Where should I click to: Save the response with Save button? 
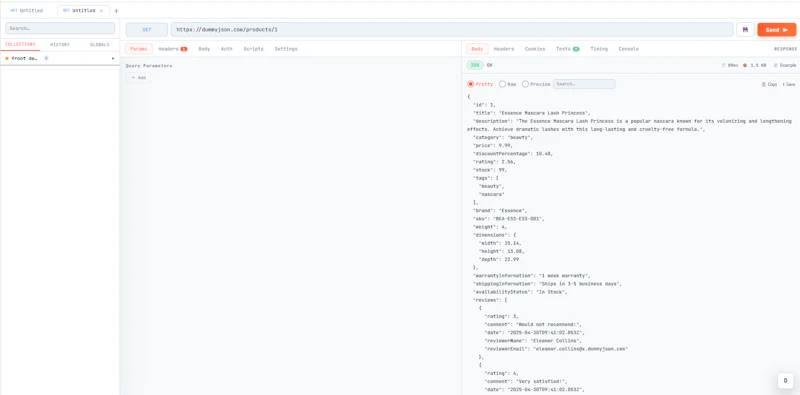click(x=789, y=84)
